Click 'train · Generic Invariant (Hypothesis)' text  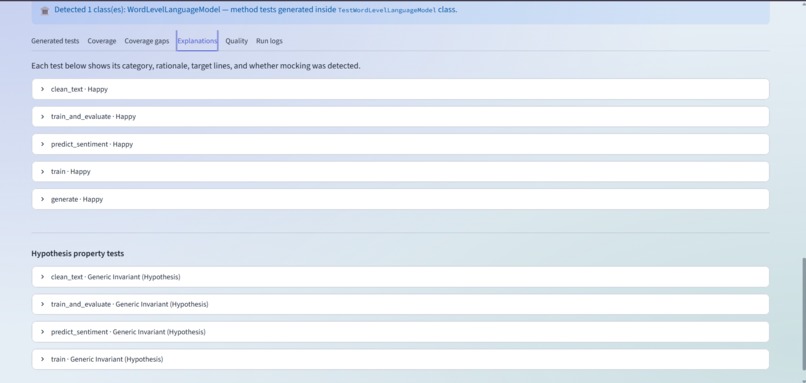click(x=106, y=359)
